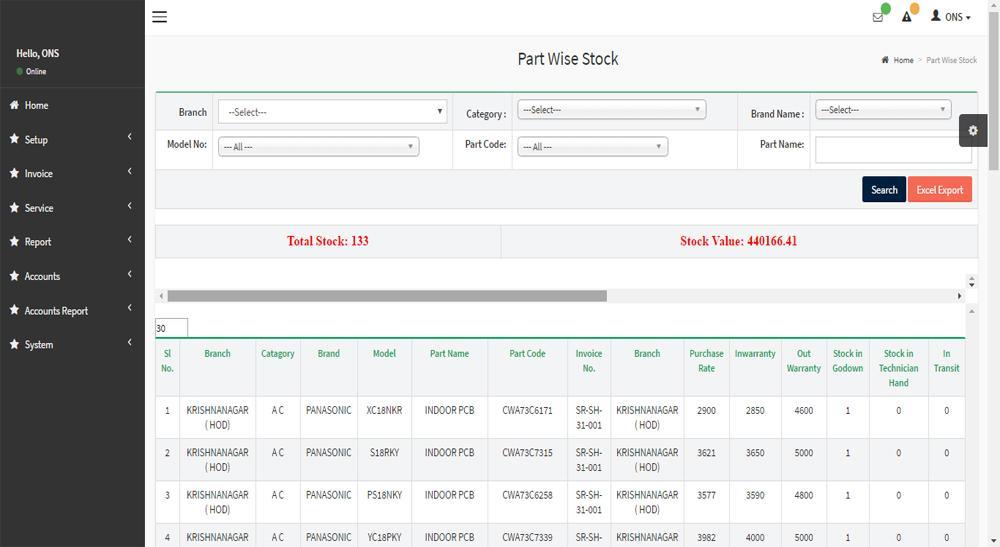Open the Brand Name dropdown
The height and width of the screenshot is (547, 1000).
882,110
